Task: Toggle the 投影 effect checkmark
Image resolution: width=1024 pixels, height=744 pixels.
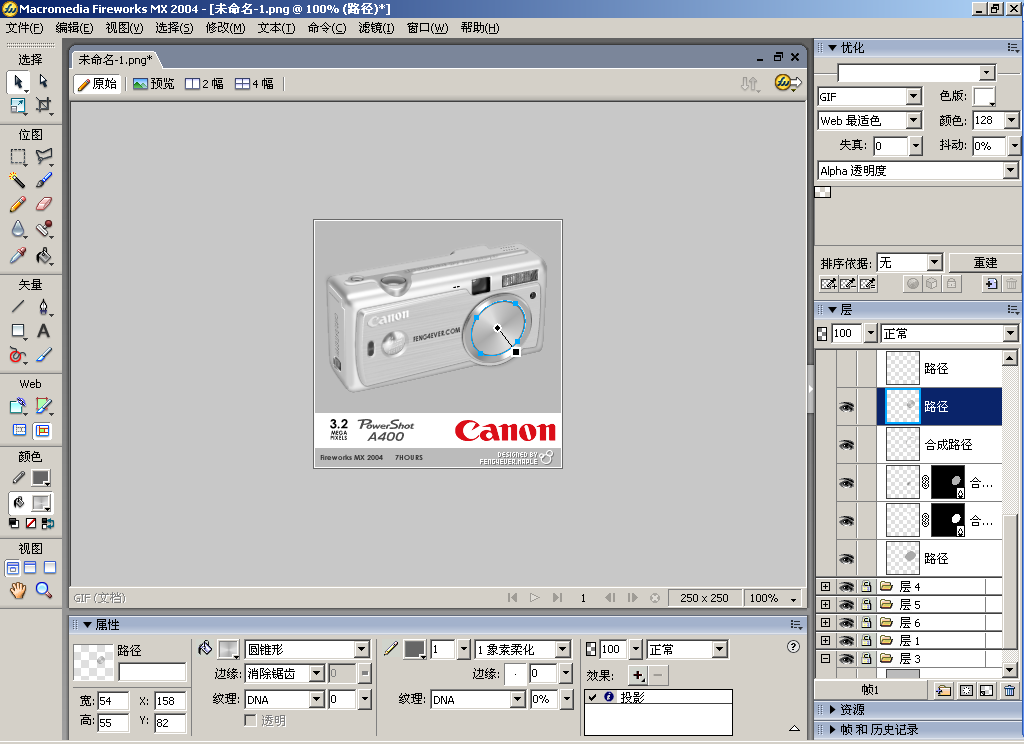Action: point(592,697)
